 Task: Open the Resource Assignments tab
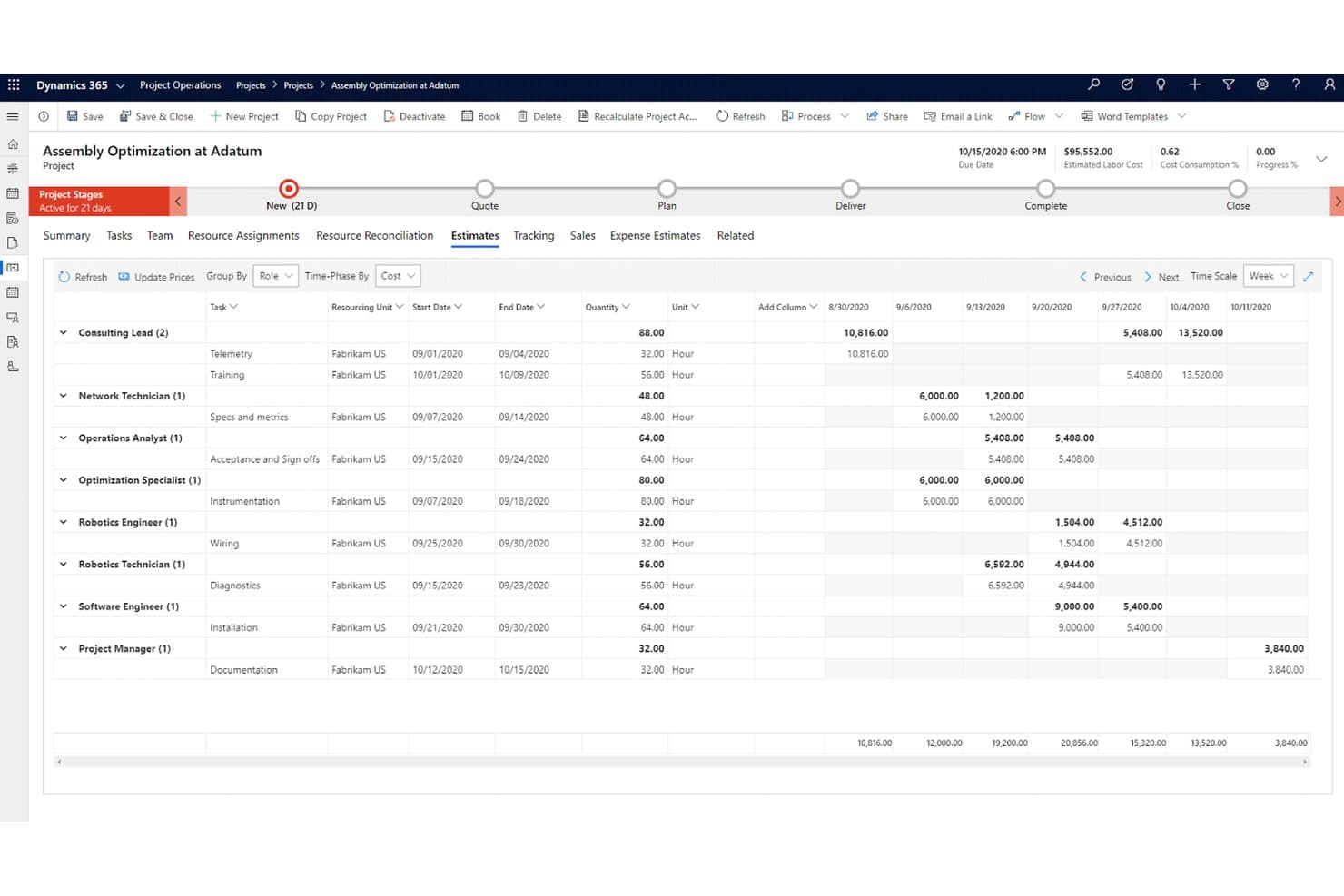(x=243, y=236)
